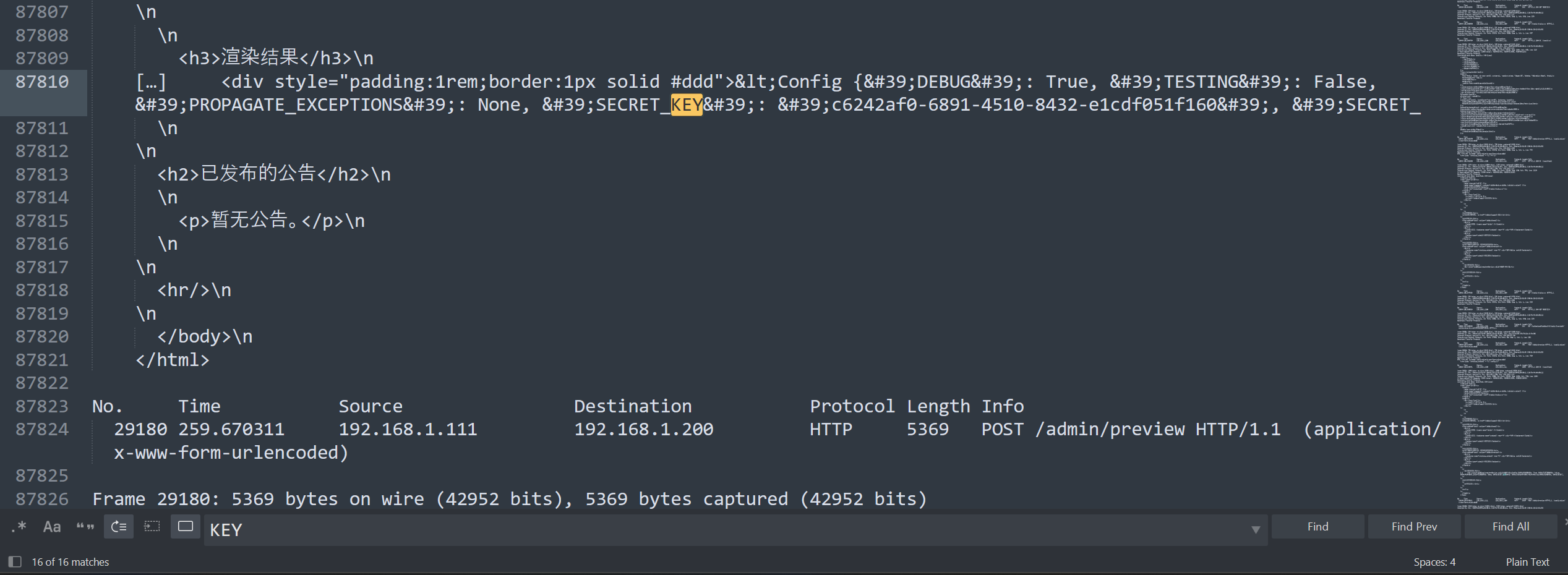The image size is (1568, 575).
Task: Toggle in-selection search option
Action: (x=152, y=527)
